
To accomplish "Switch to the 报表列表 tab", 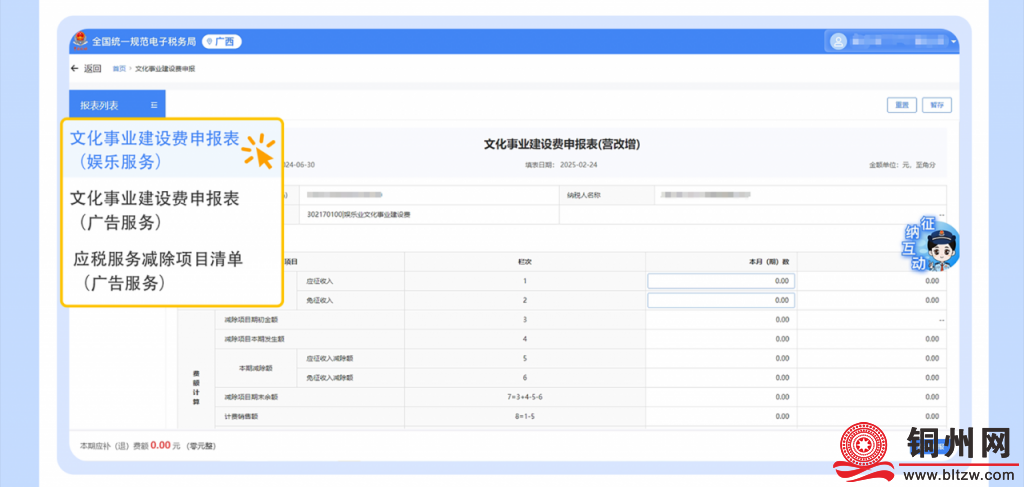I will [100, 105].
